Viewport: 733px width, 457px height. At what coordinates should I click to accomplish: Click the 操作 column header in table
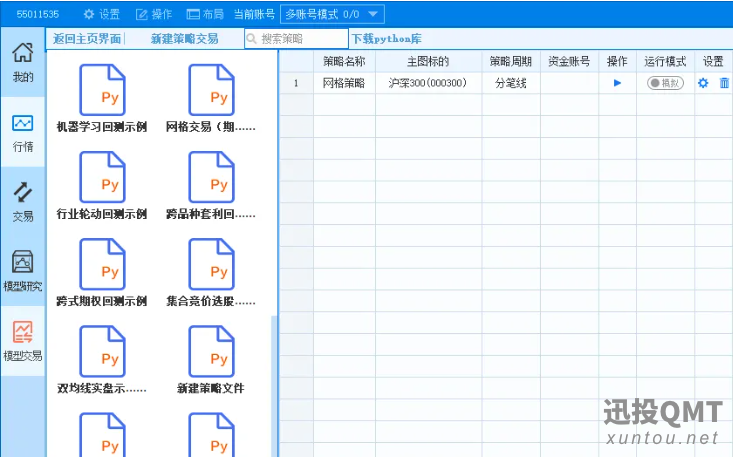click(617, 61)
